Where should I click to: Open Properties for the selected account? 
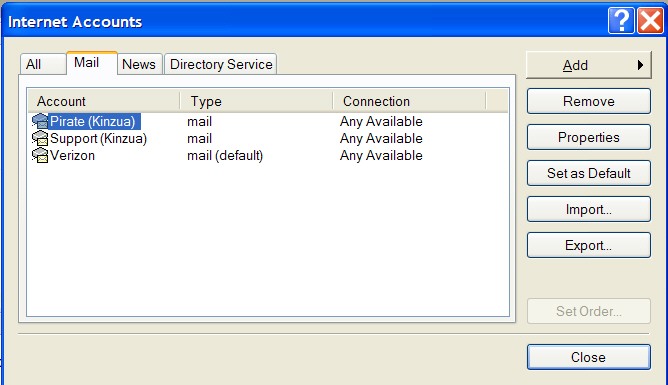[x=589, y=137]
